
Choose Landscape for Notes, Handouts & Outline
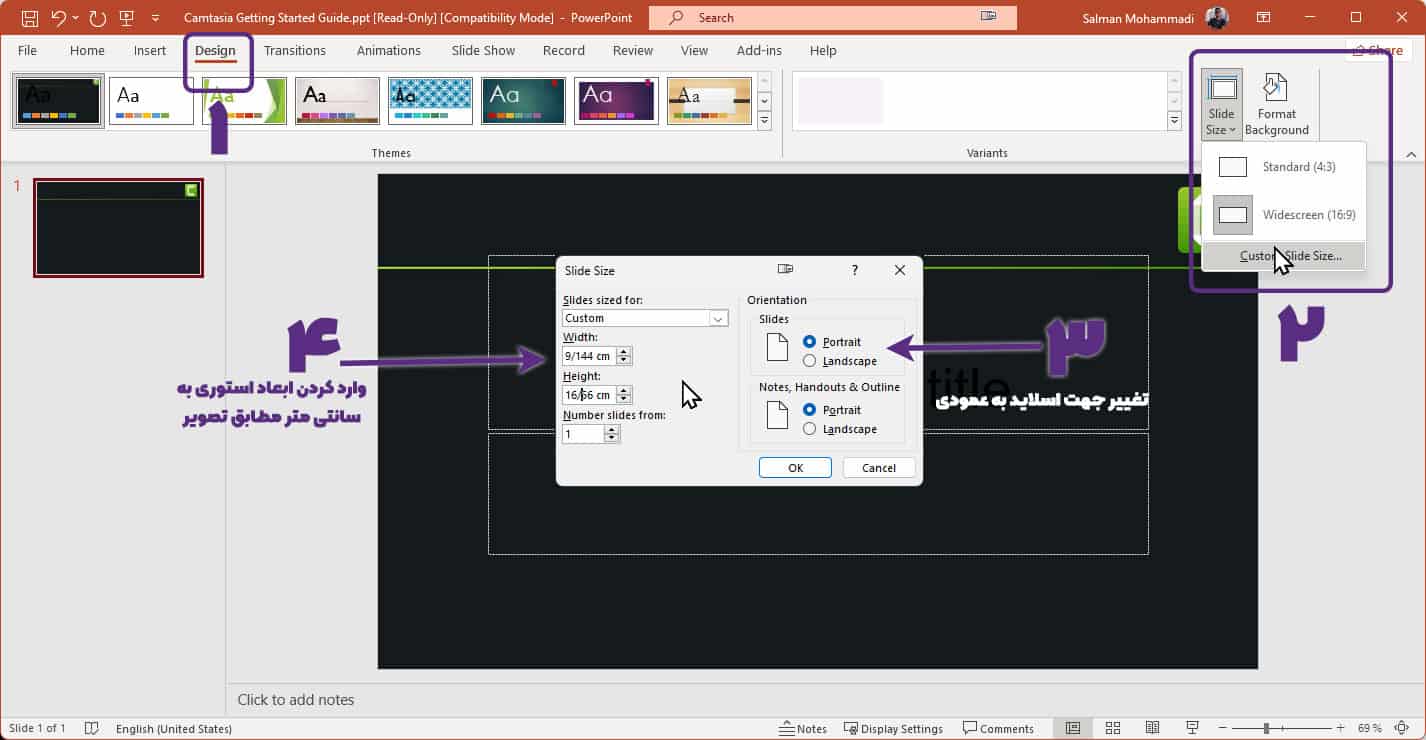810,429
